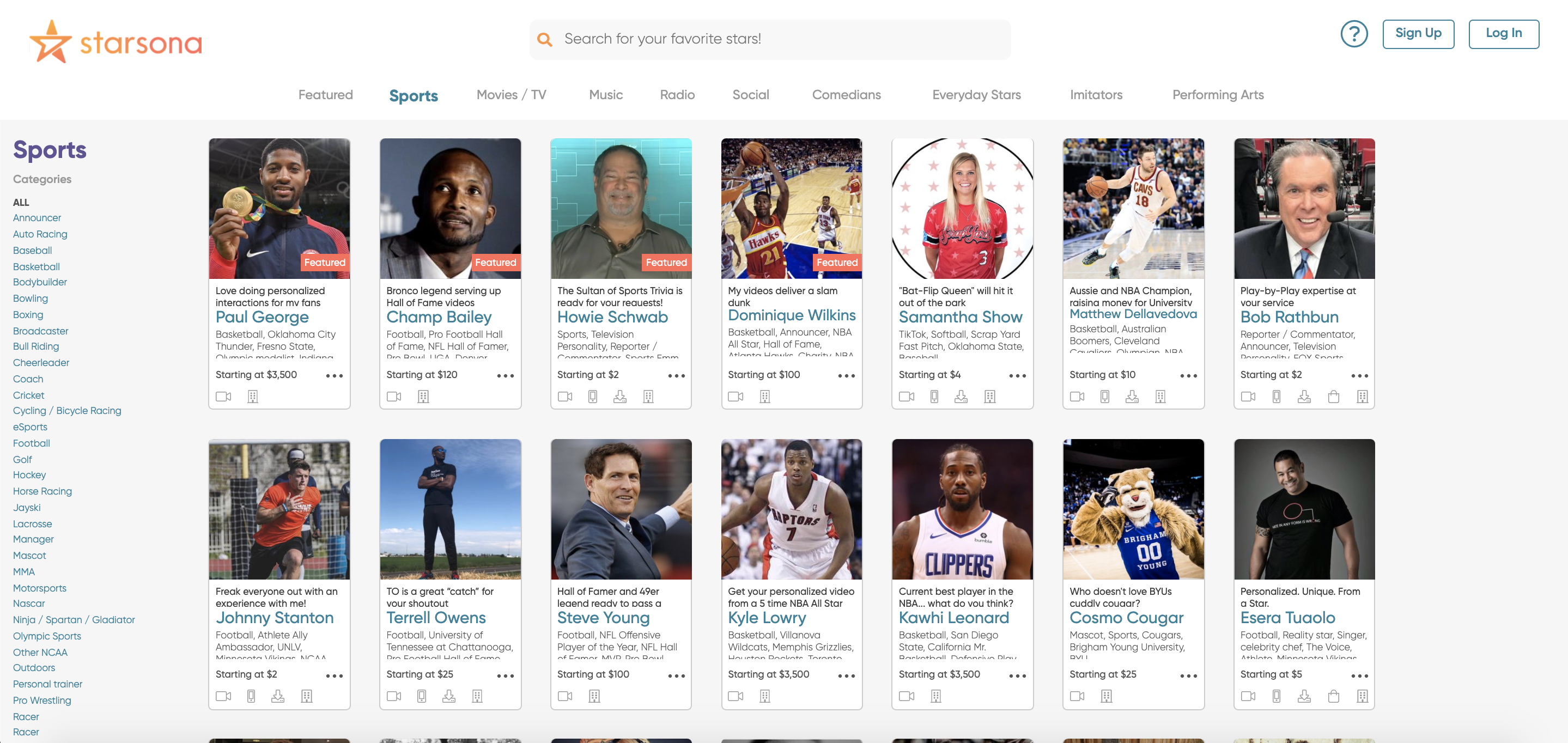
Task: Switch to the Movies / TV tab
Action: (510, 95)
